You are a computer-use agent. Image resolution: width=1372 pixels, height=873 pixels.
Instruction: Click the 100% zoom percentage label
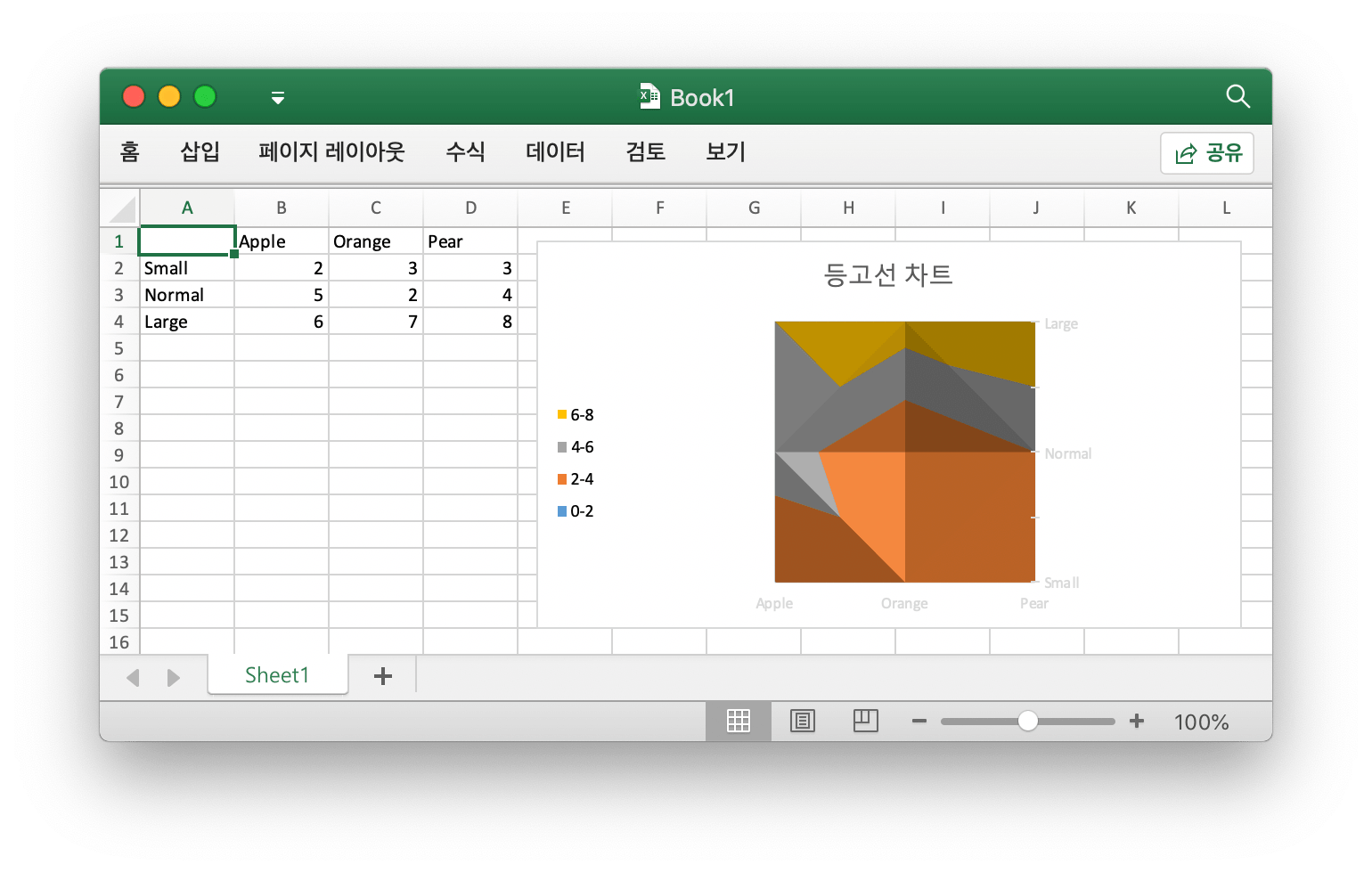pos(1200,722)
